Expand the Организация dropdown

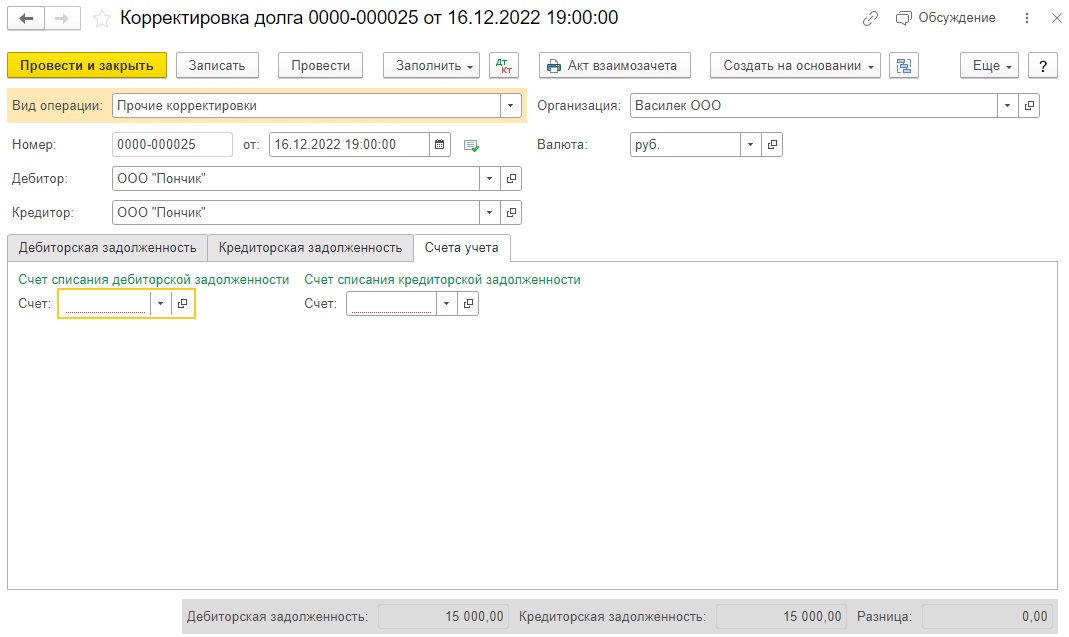tap(1007, 106)
